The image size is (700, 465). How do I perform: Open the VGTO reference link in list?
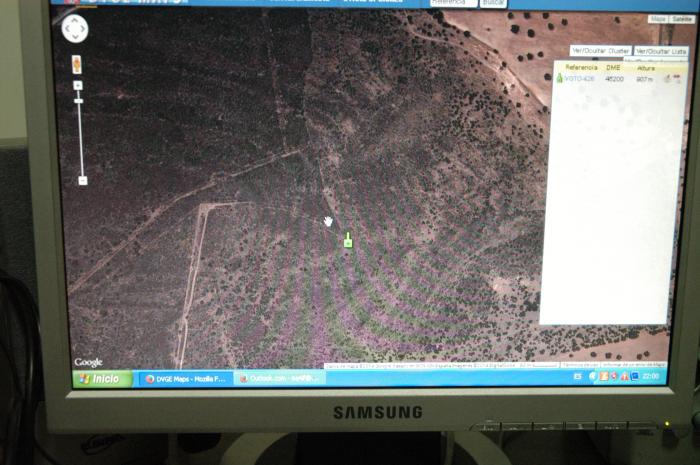click(x=579, y=79)
